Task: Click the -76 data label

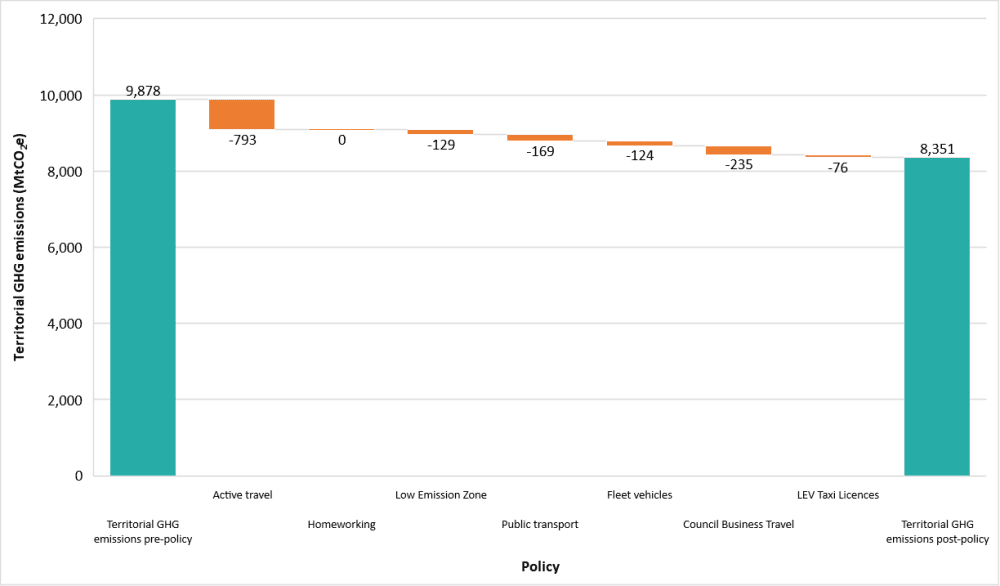Action: [838, 168]
